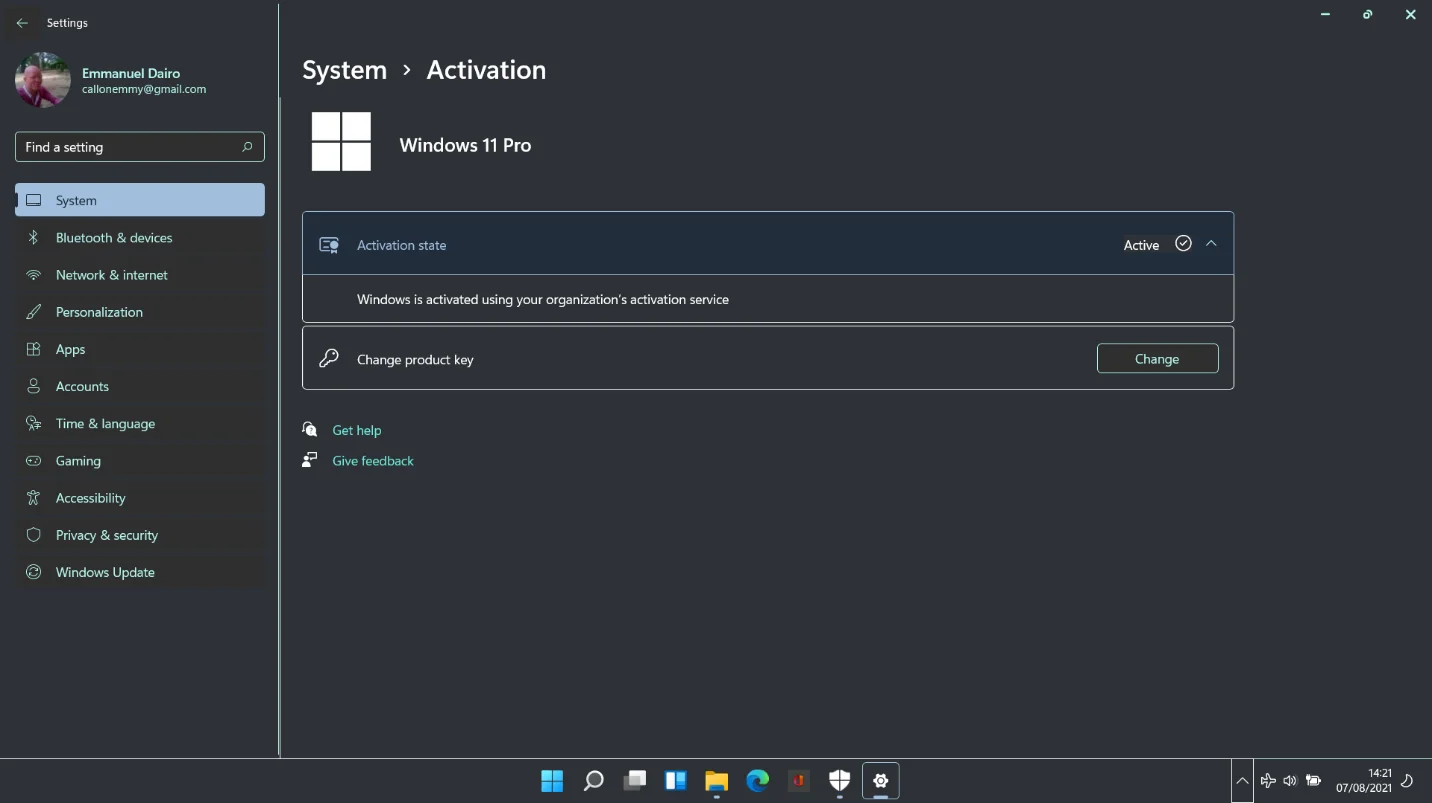The image size is (1432, 803).
Task: Open the Office app in taskbar
Action: [798, 781]
